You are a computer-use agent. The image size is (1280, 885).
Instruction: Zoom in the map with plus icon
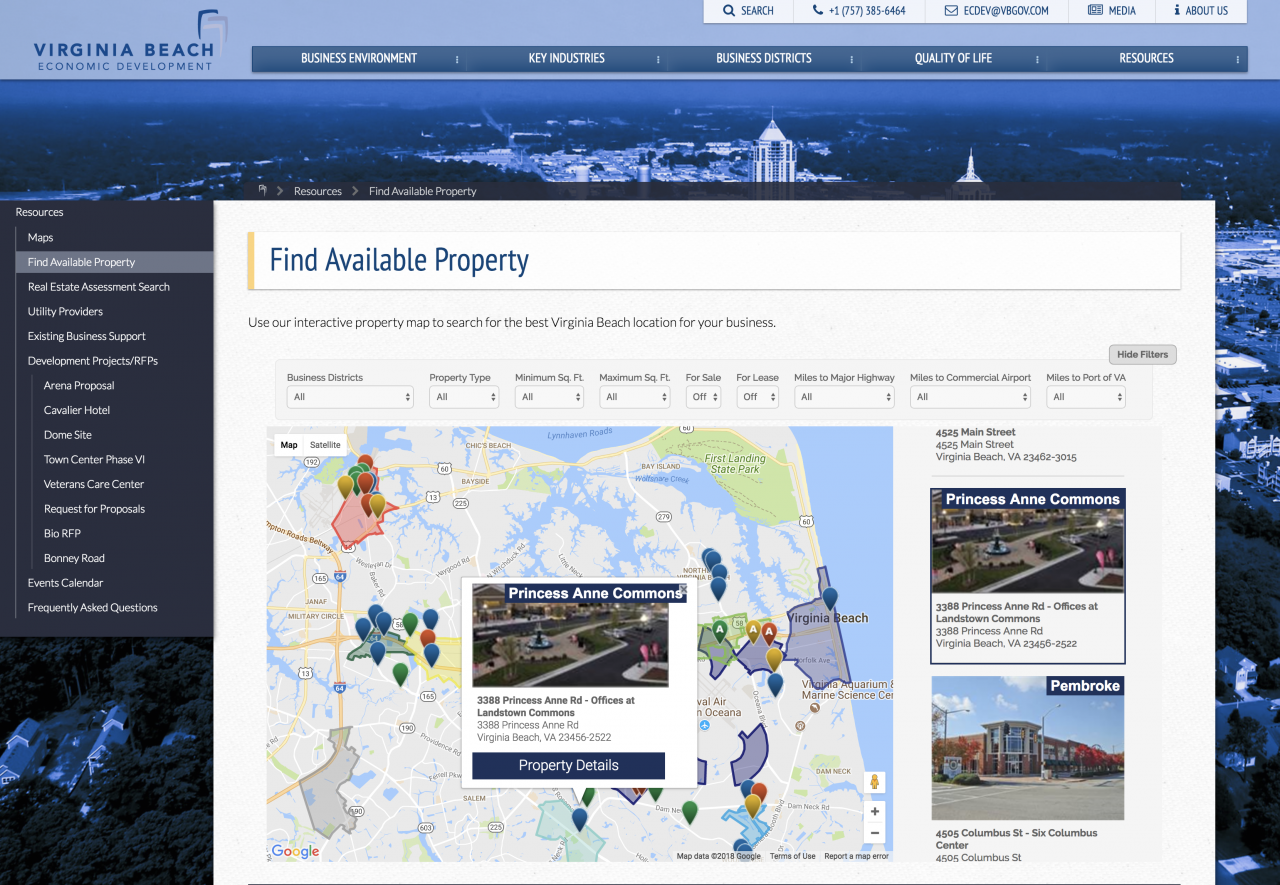[875, 812]
